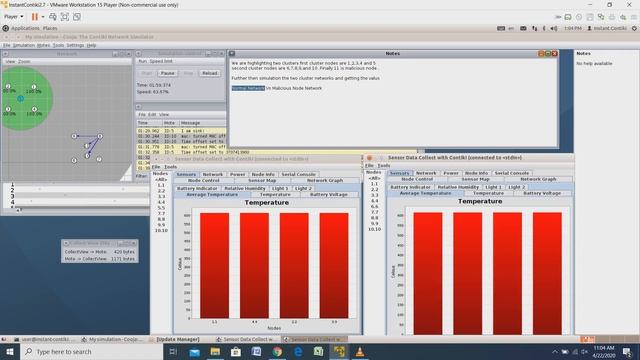This screenshot has width=640, height=360.
Task: Open the Cooja Simulation menu
Action: pos(24,45)
